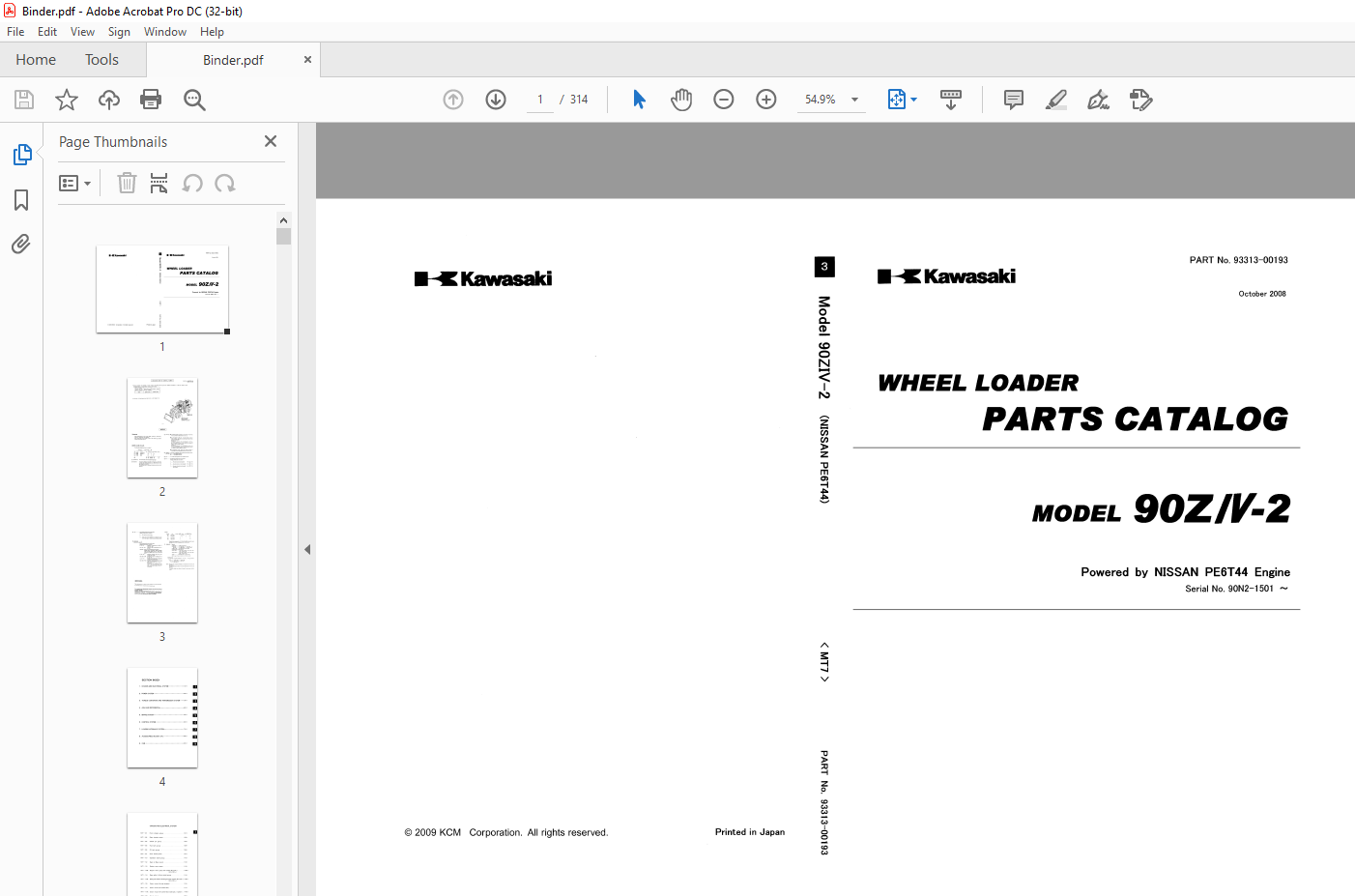
Task: Go to the previous page with the up arrow
Action: [x=453, y=100]
